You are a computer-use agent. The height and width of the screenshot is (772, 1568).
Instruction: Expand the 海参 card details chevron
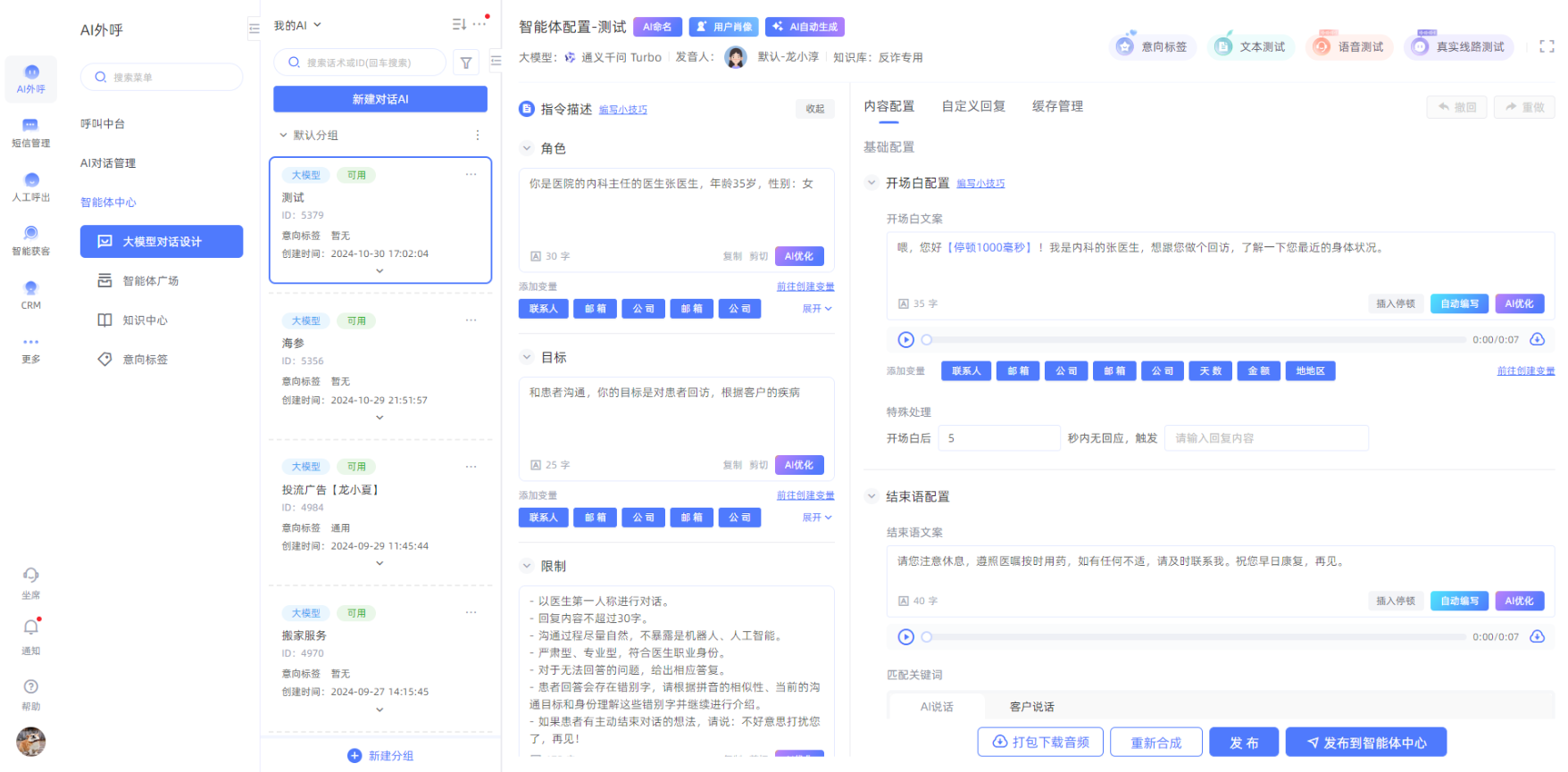[379, 418]
